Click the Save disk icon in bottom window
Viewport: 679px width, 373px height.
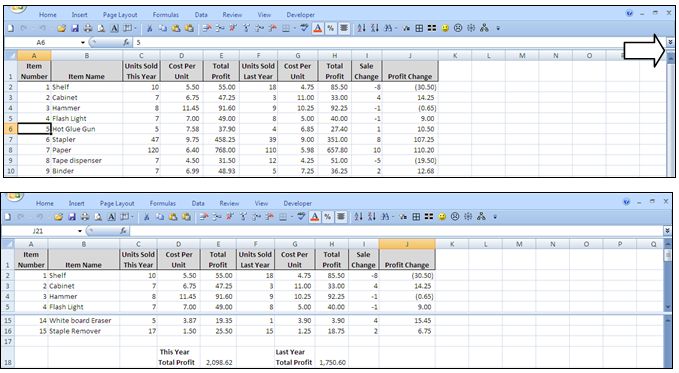[x=72, y=217]
